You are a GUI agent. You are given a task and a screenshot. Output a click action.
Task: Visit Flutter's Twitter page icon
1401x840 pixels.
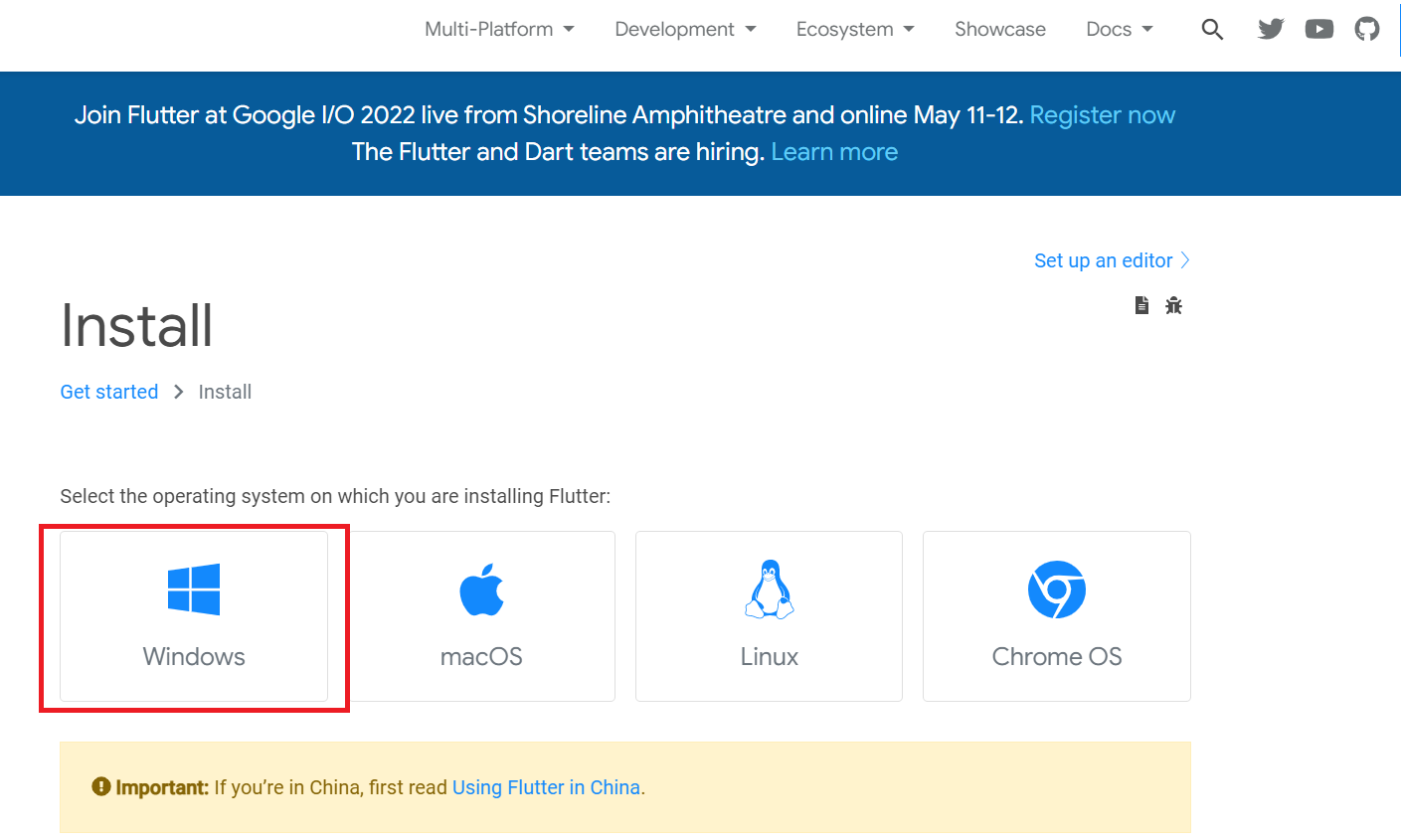pos(1271,29)
